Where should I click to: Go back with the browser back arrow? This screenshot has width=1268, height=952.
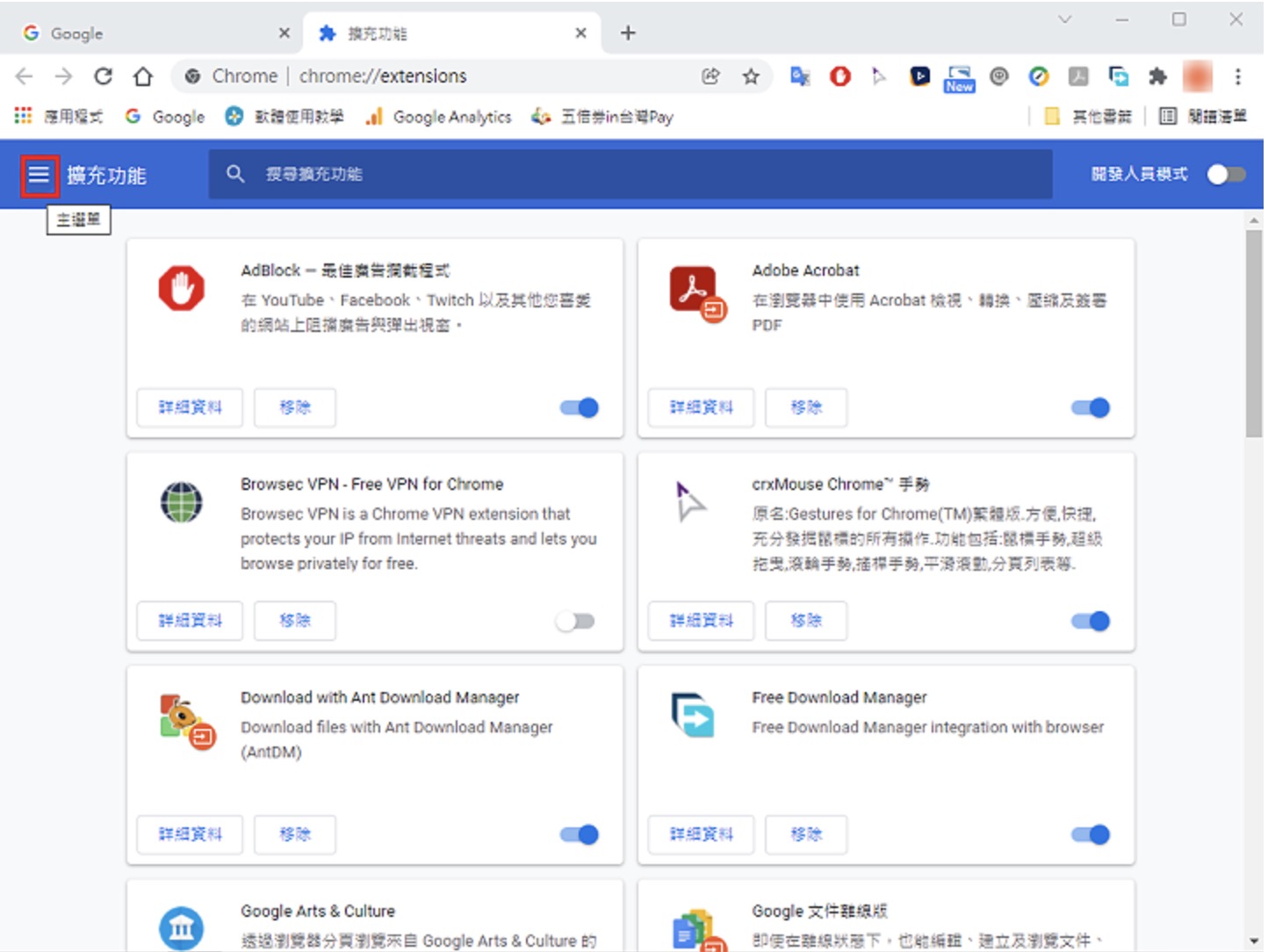coord(24,76)
